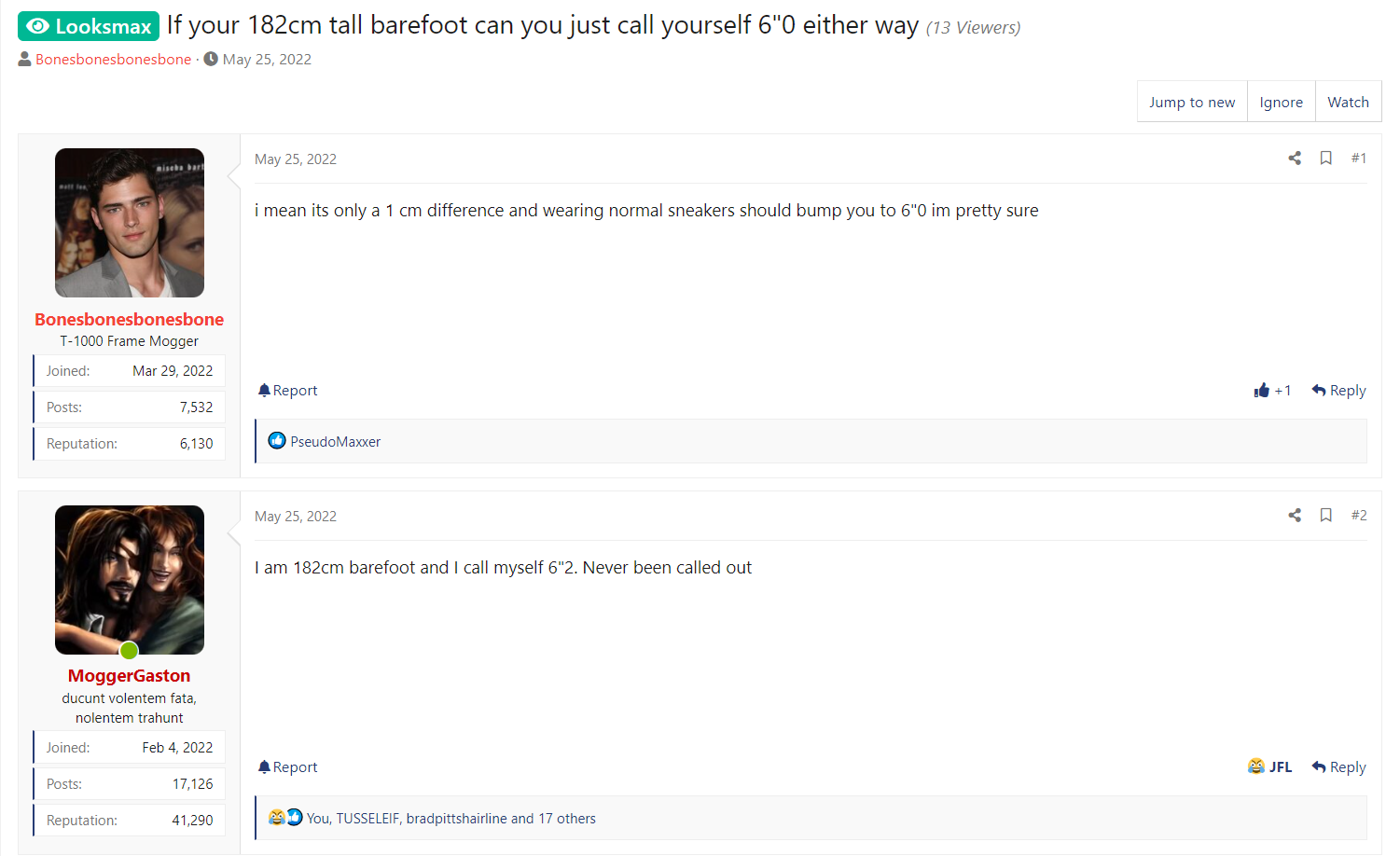Open post permalink #2
Viewport: 1400px width, 856px height.
1358,516
